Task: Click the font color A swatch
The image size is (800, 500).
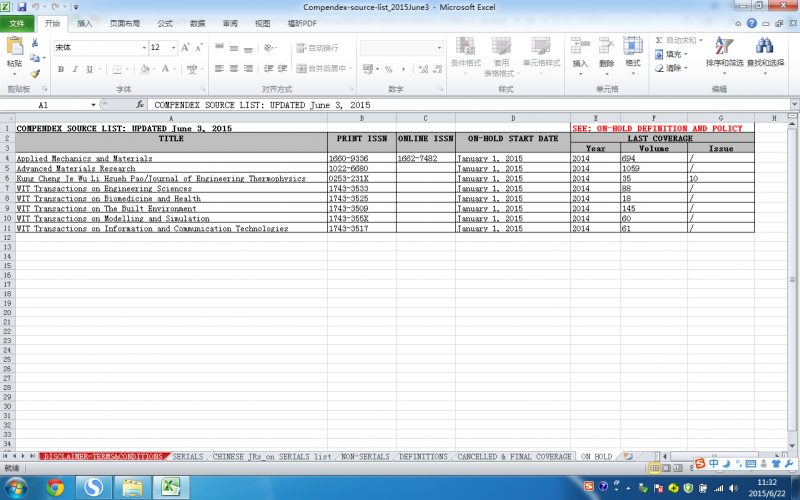Action: click(165, 69)
